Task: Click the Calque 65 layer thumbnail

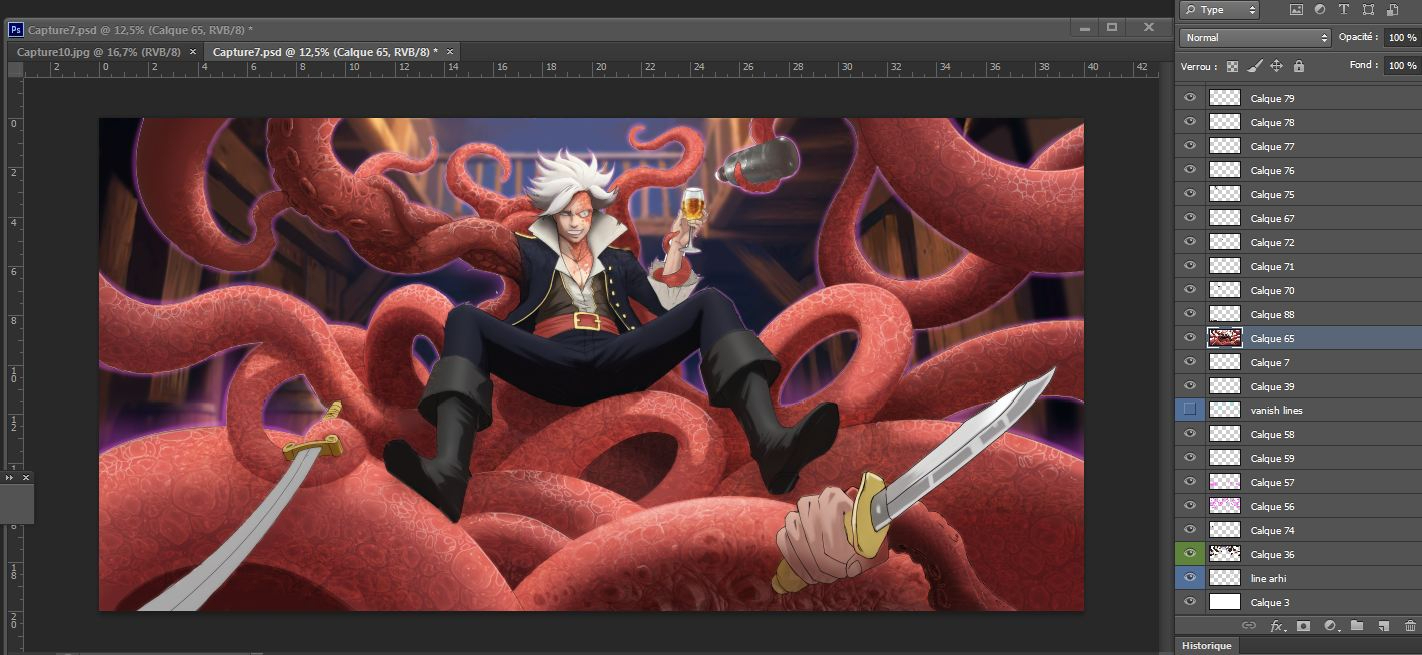Action: pos(1225,338)
